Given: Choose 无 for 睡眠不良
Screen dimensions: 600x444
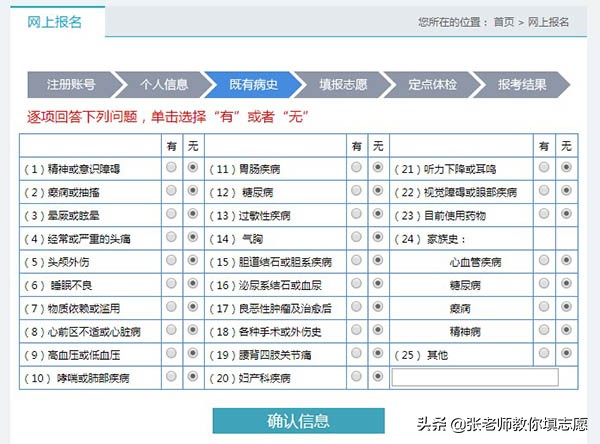Looking at the screenshot, I should click(x=193, y=283).
